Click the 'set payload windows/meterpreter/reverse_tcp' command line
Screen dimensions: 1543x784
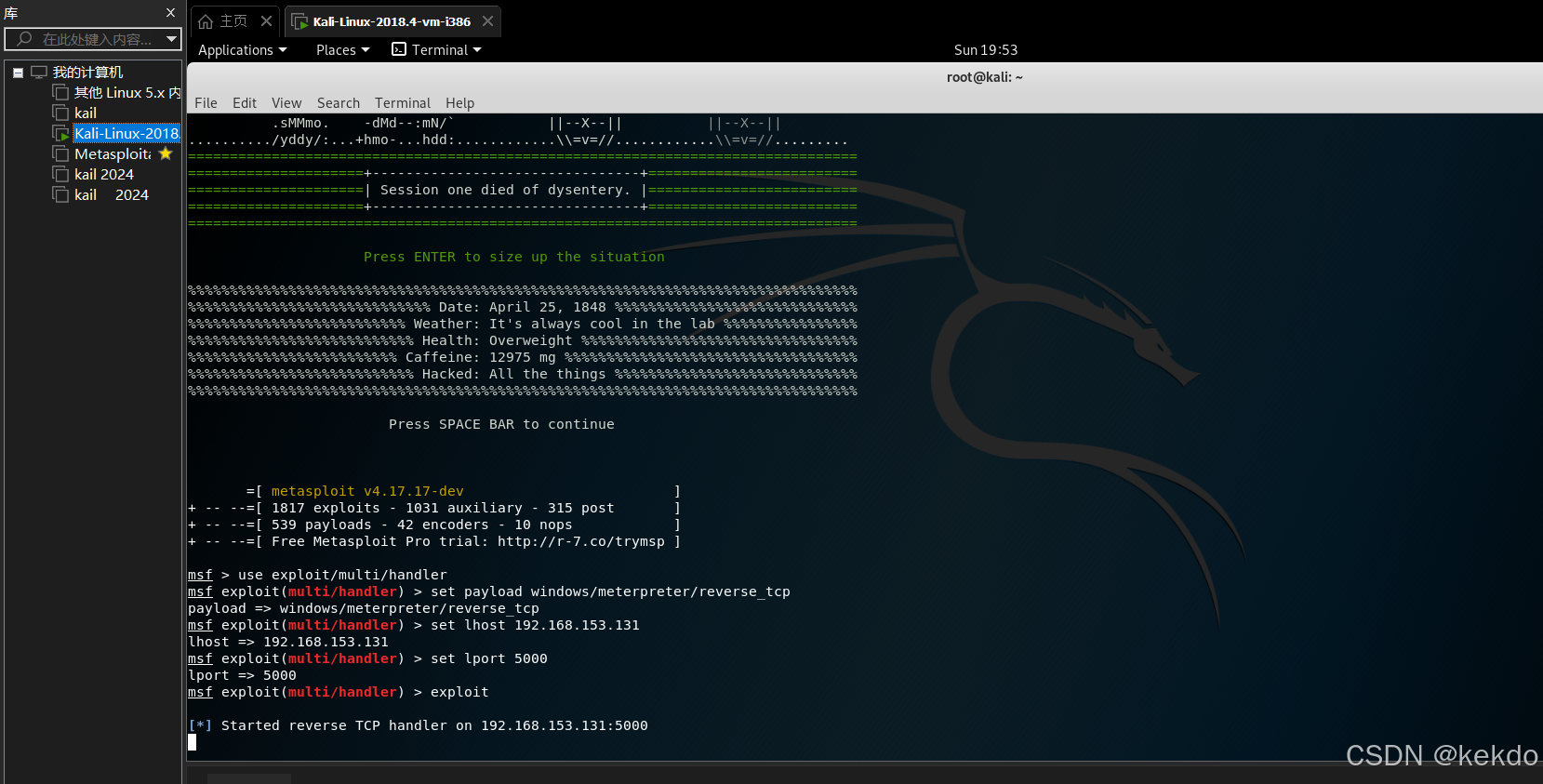(x=610, y=591)
